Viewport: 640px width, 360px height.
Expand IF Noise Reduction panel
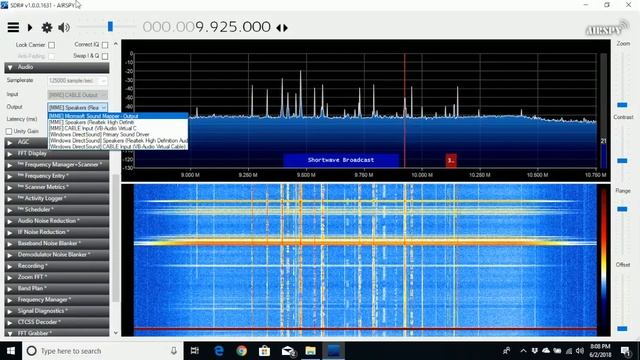[57, 232]
